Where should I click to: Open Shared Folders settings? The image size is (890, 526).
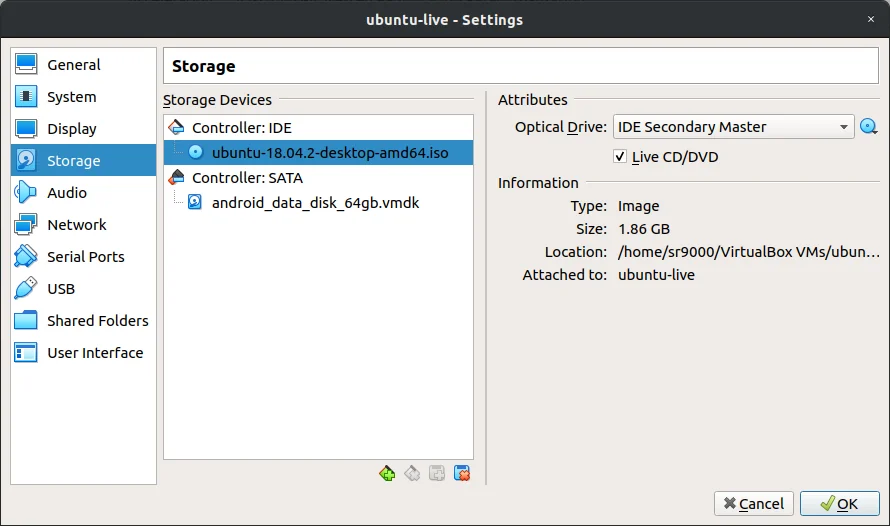83,321
